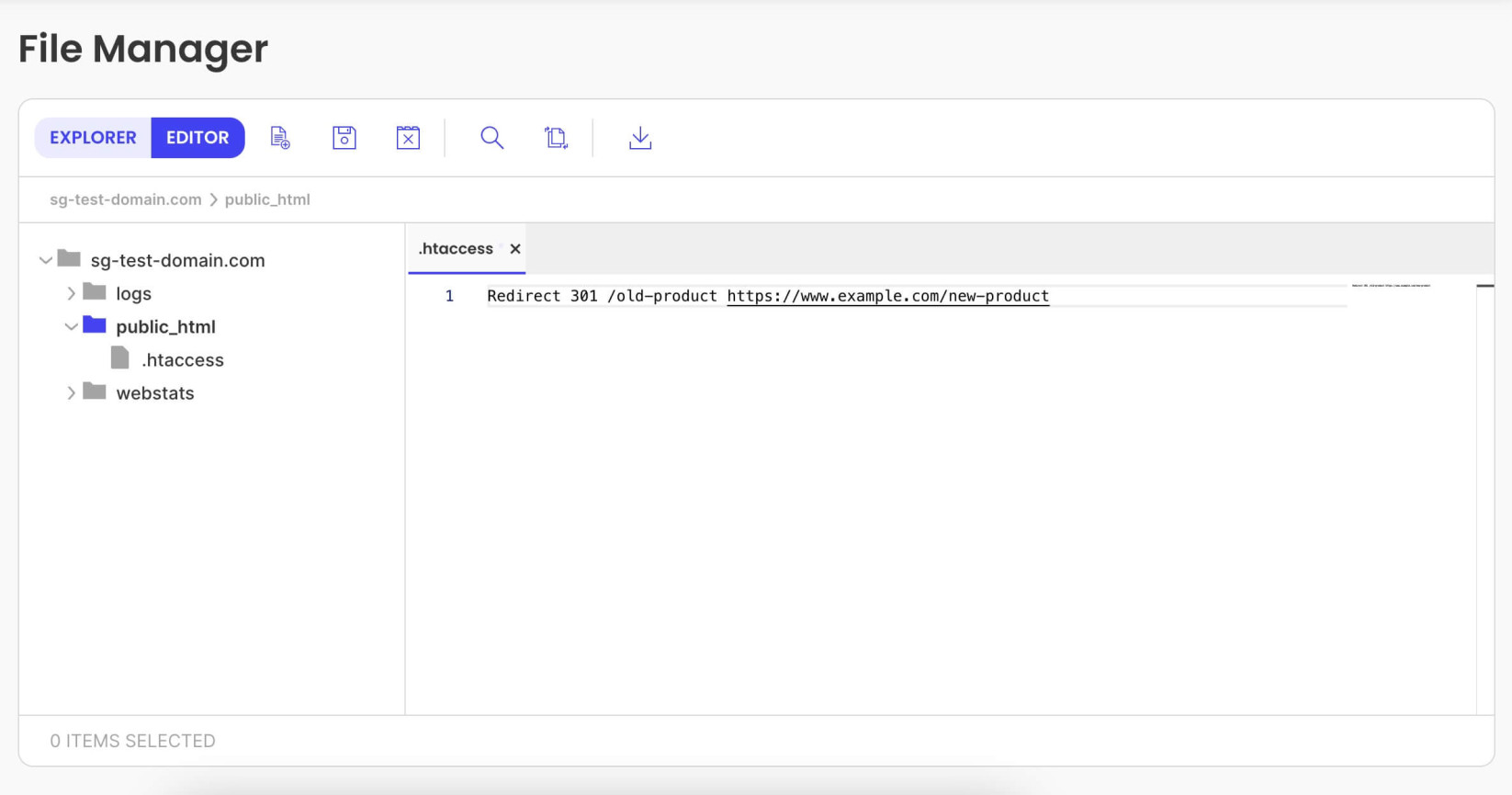Expand the logs folder chevron
1512x795 pixels.
point(71,293)
